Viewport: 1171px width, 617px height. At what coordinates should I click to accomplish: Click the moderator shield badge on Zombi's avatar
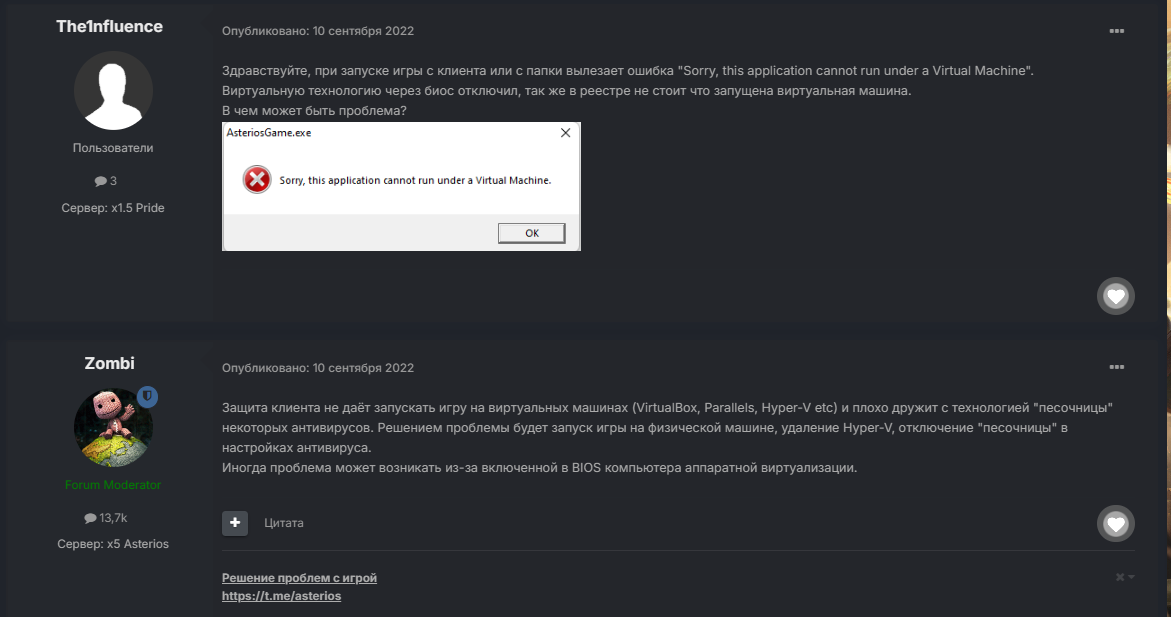147,397
